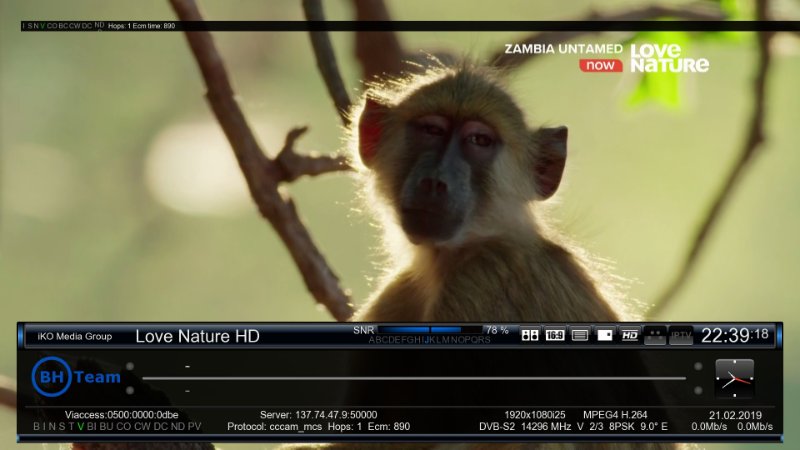The image size is (800, 450).
Task: Click 'Ecm: 890' in bottom bar
Action: pos(389,427)
